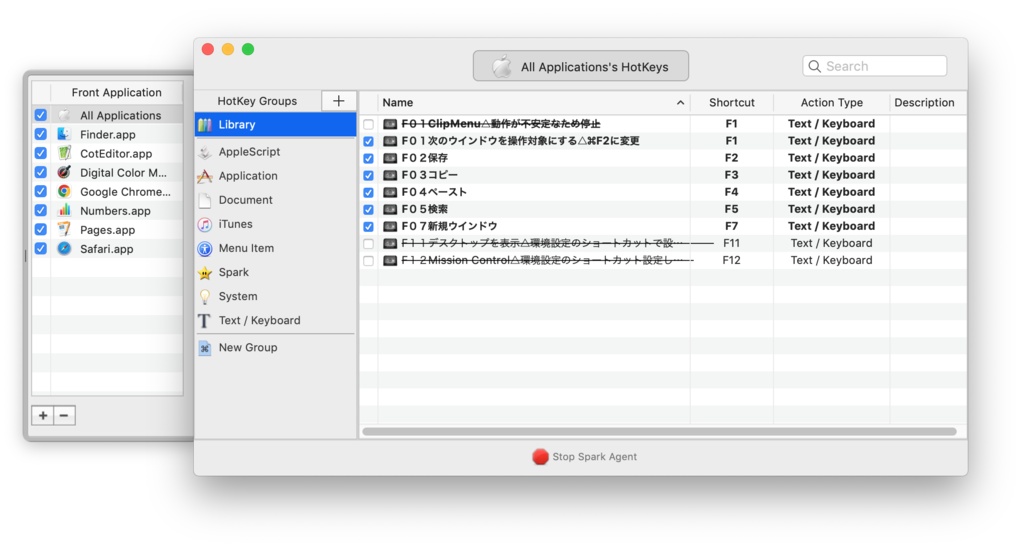Click the keyboard icon of the F02保存 row
The image size is (1024, 550).
(x=391, y=158)
